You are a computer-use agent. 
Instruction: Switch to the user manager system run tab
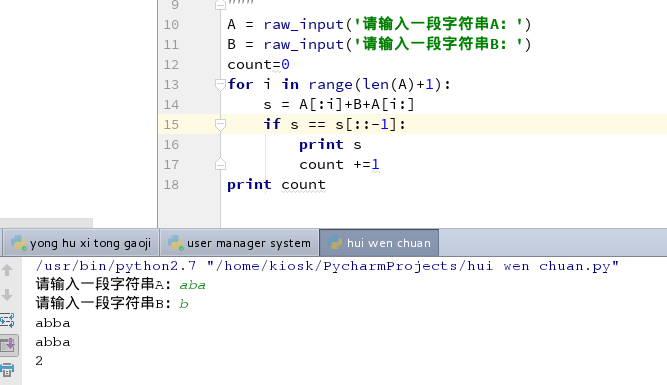coord(240,243)
